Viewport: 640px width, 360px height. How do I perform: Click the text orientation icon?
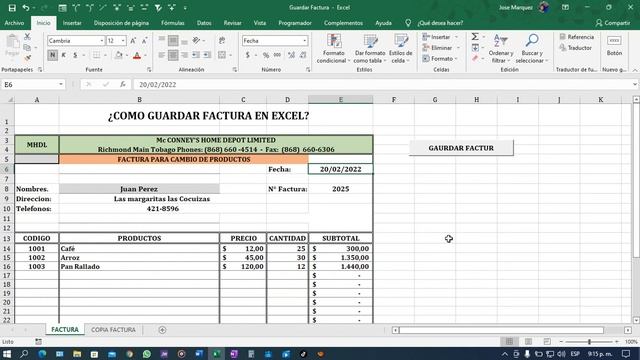tap(196, 40)
